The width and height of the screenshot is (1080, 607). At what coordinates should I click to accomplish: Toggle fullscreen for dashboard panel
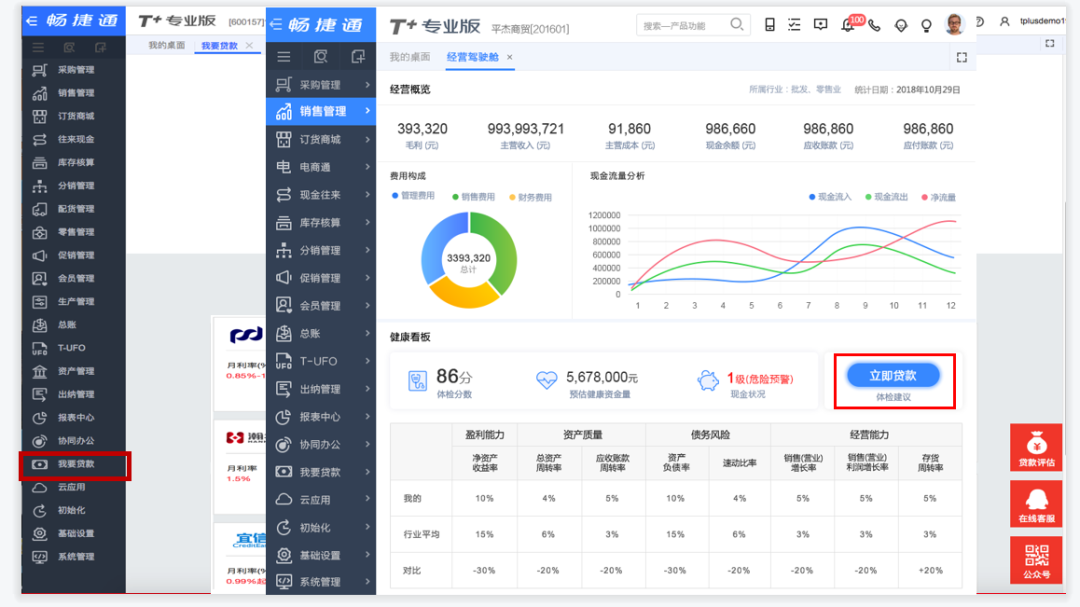click(x=962, y=57)
